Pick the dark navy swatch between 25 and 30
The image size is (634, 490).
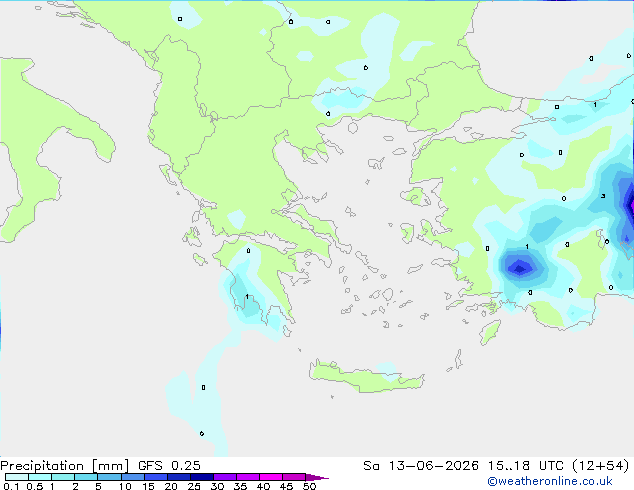[202, 477]
